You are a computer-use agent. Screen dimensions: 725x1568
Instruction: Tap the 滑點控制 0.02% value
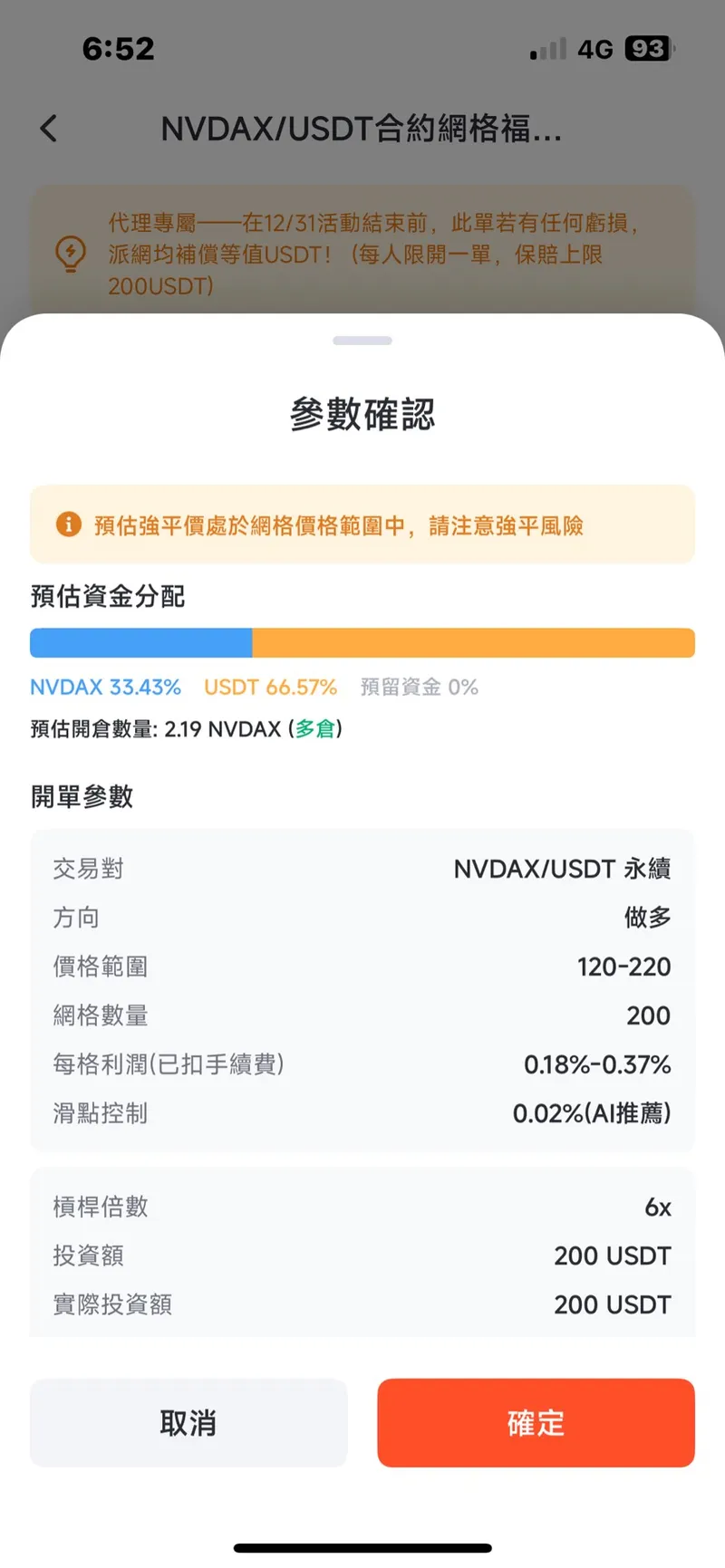592,1113
